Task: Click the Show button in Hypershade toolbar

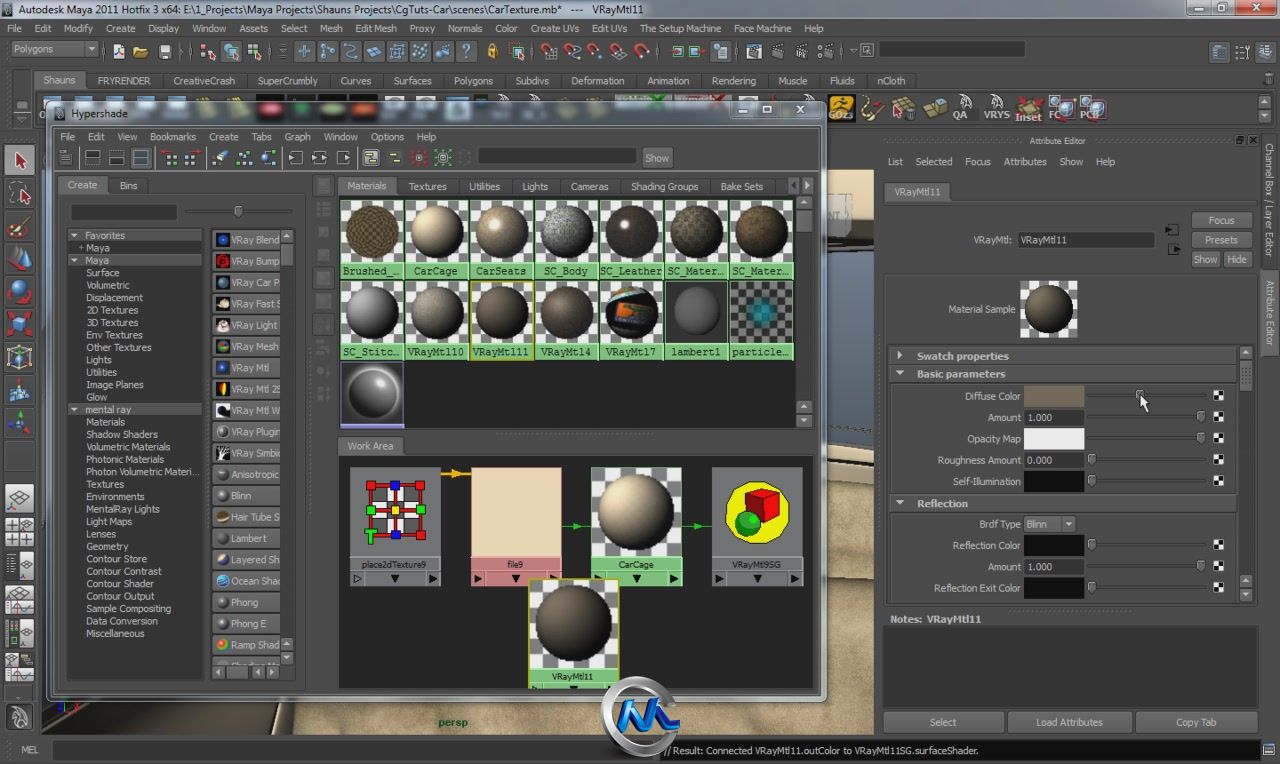Action: point(657,158)
